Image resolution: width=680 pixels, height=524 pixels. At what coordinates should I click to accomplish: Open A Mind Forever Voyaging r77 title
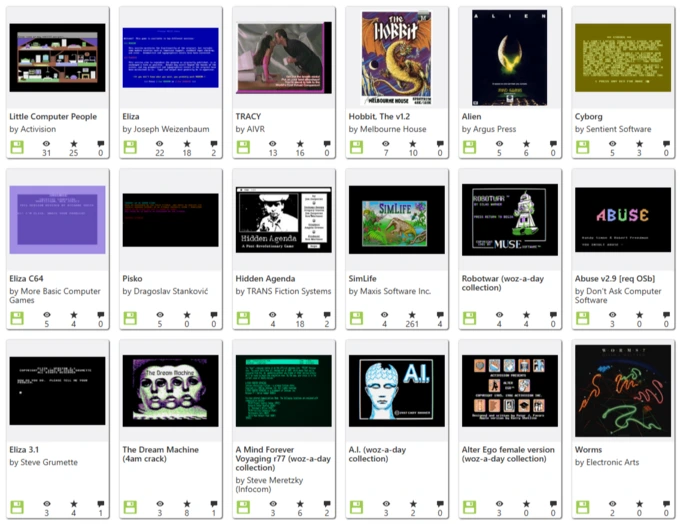click(x=283, y=458)
